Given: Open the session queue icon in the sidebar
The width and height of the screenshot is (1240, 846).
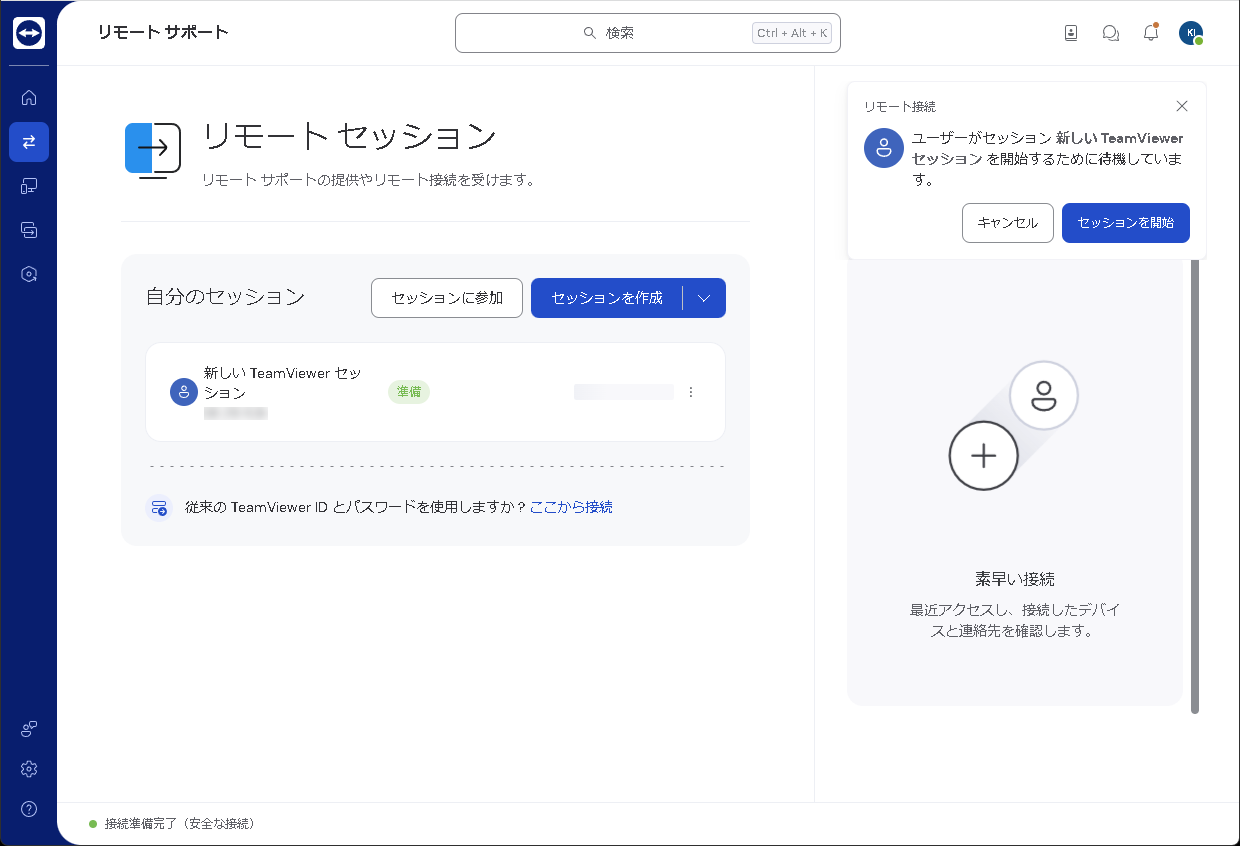Looking at the screenshot, I should (29, 230).
